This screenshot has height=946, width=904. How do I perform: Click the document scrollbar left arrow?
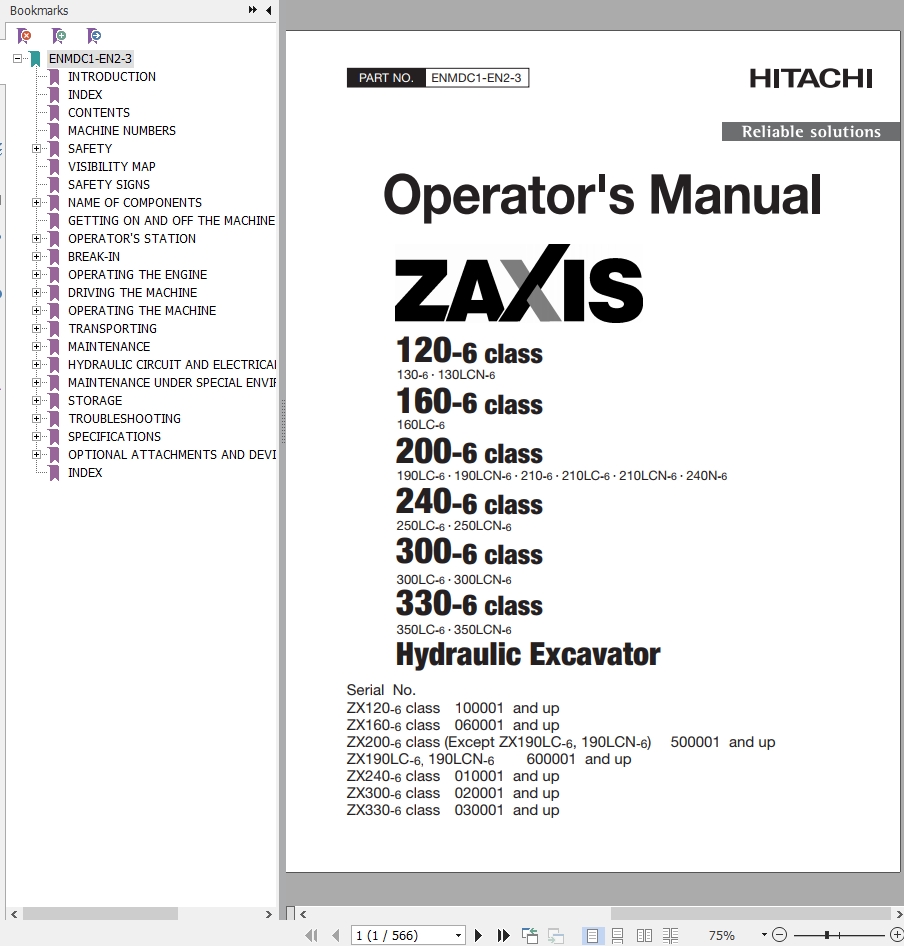coord(304,914)
